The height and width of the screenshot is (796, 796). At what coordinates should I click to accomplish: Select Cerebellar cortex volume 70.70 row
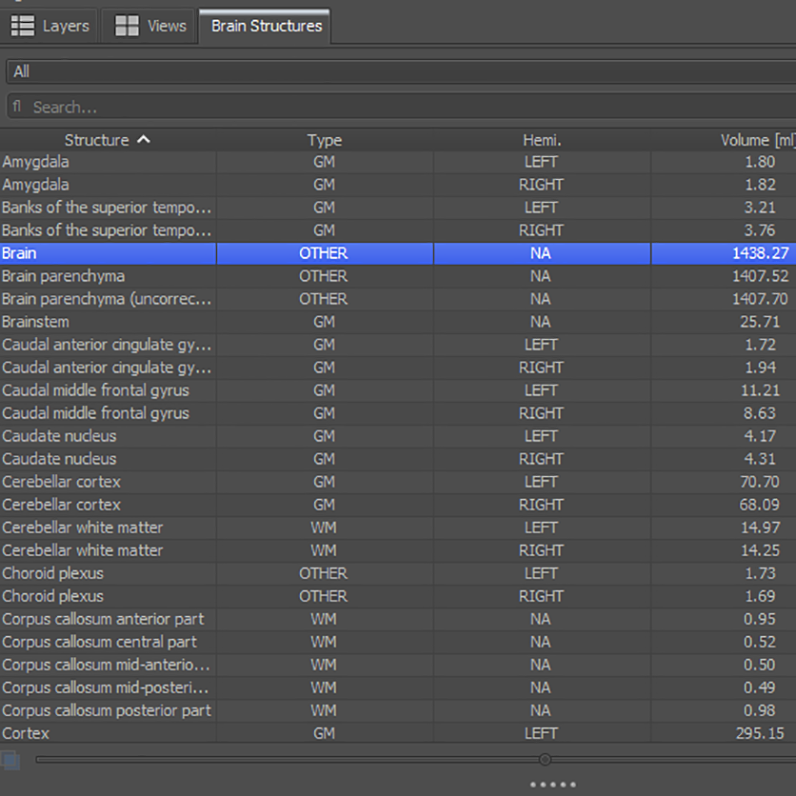pyautogui.click(x=398, y=482)
